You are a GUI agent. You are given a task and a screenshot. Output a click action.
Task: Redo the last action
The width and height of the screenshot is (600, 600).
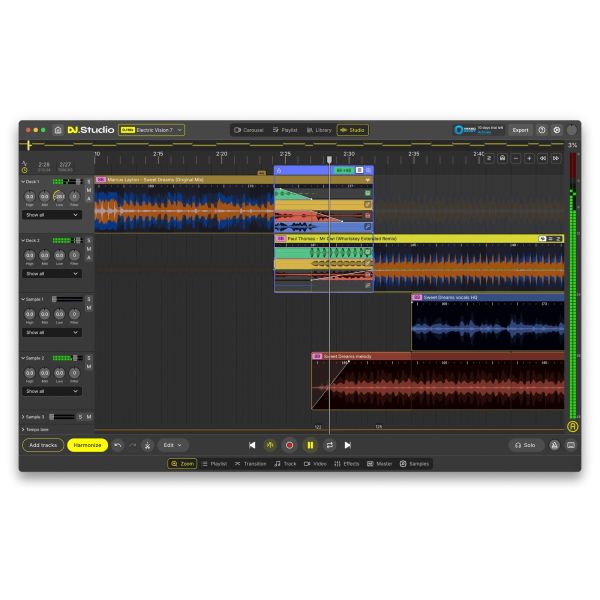132,445
